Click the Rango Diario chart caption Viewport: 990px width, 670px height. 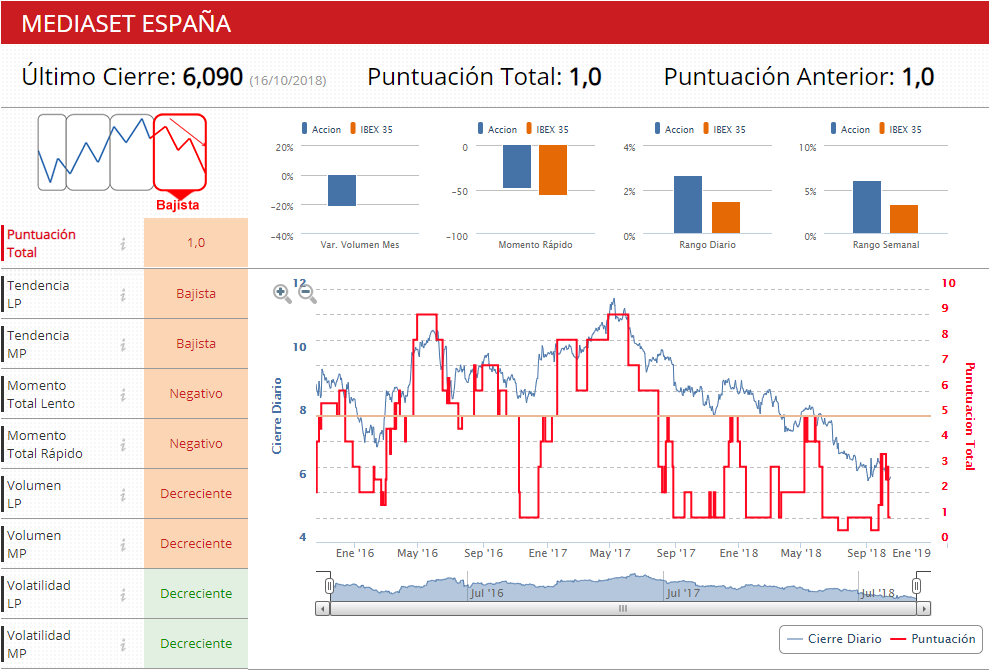click(707, 244)
